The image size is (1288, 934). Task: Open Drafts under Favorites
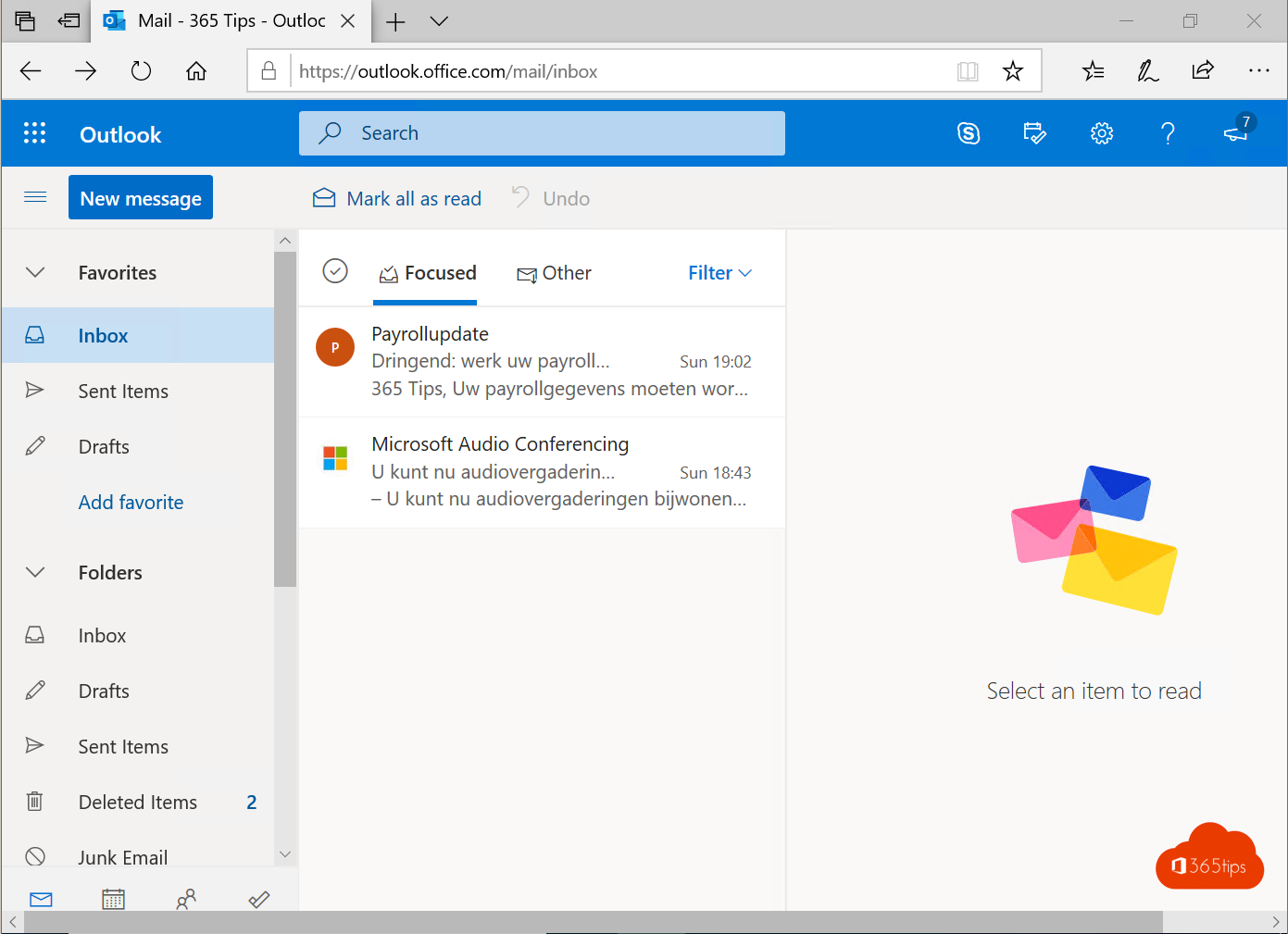pyautogui.click(x=138, y=446)
